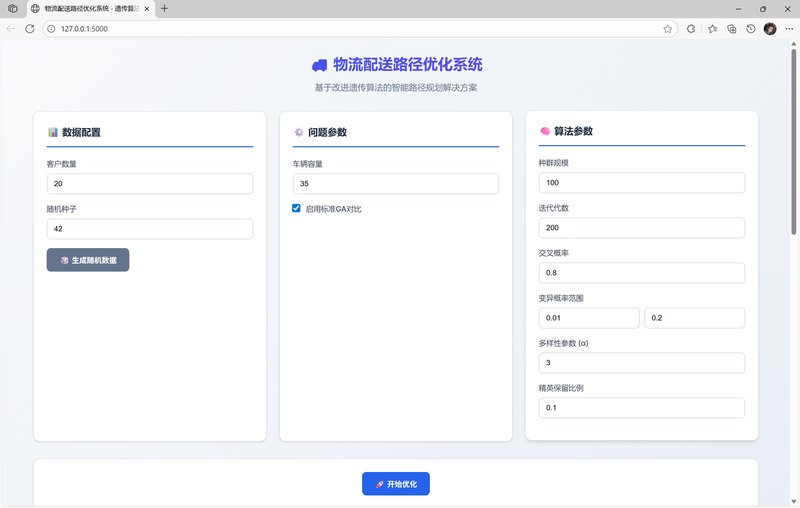Toggle the 启用标准GA对比 checkbox
Viewport: 800px width, 508px height.
click(x=296, y=208)
